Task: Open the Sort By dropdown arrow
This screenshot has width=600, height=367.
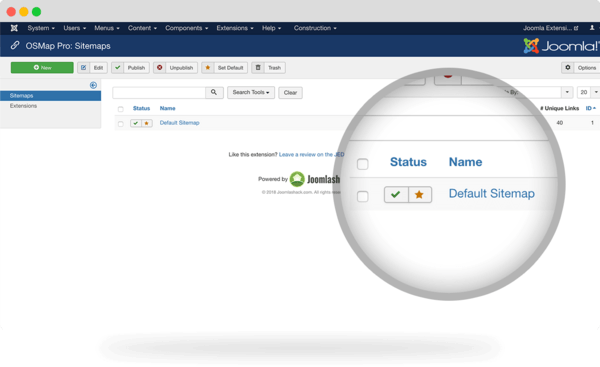Action: (x=567, y=92)
